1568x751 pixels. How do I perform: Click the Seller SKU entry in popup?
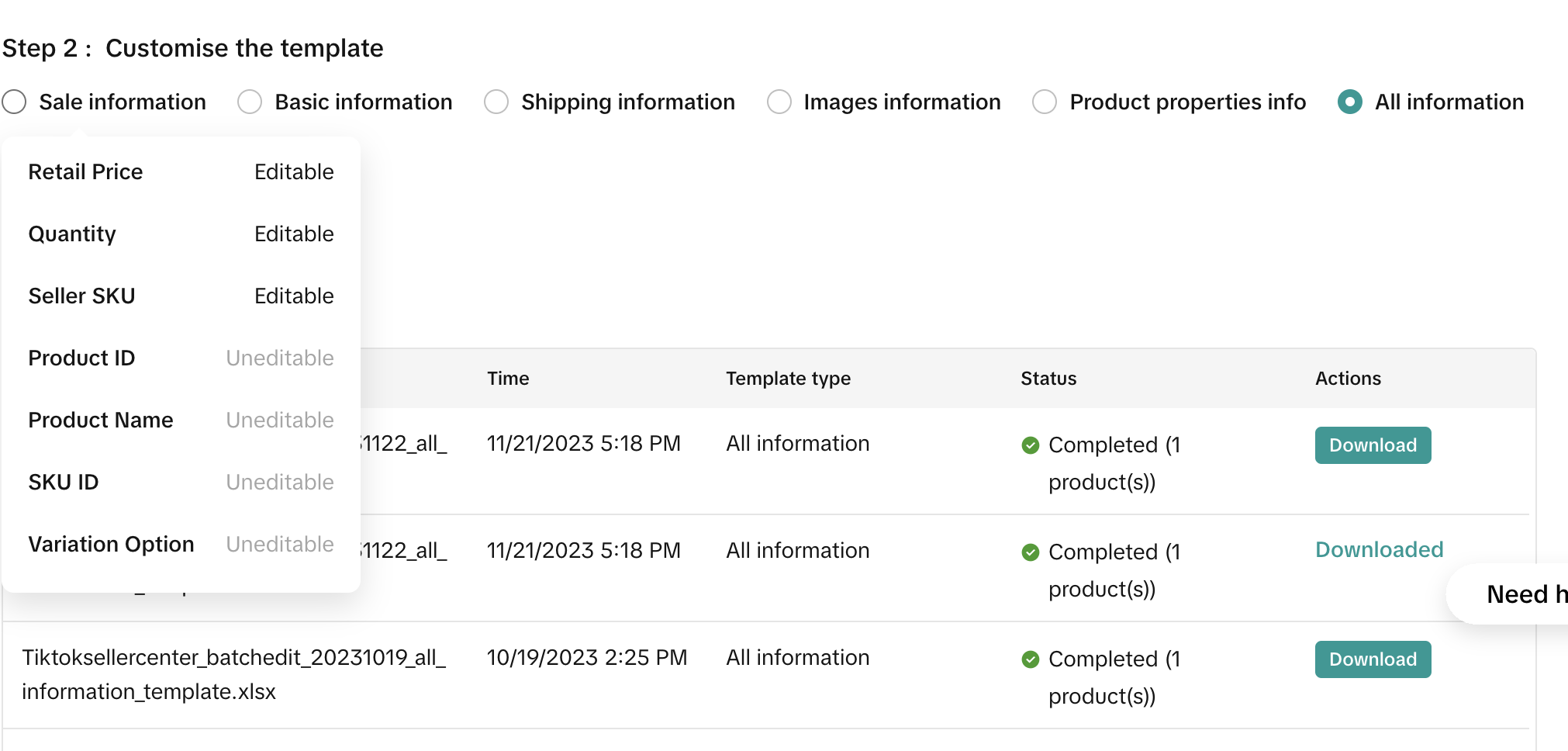pyautogui.click(x=181, y=296)
